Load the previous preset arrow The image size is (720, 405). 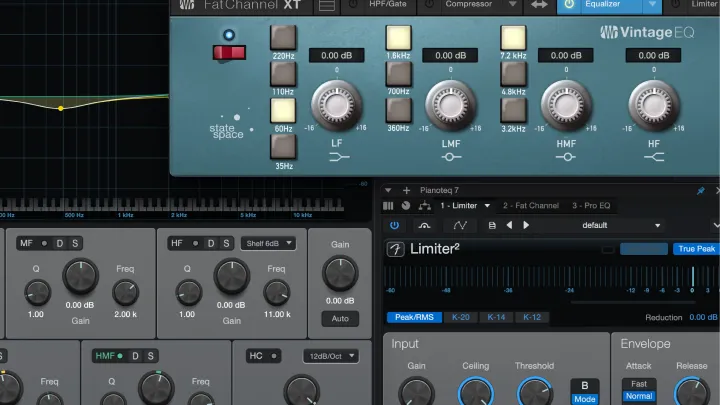point(509,225)
